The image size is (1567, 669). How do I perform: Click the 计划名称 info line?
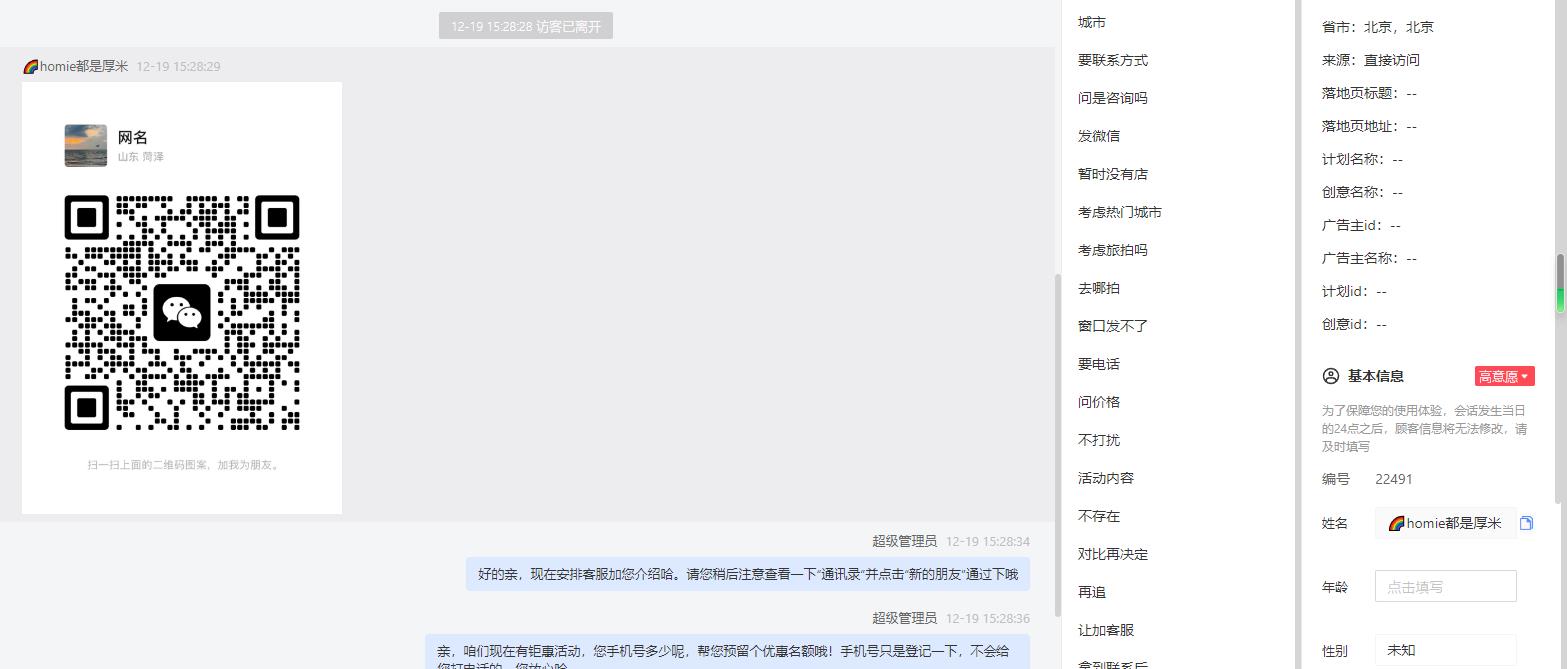(x=1362, y=159)
